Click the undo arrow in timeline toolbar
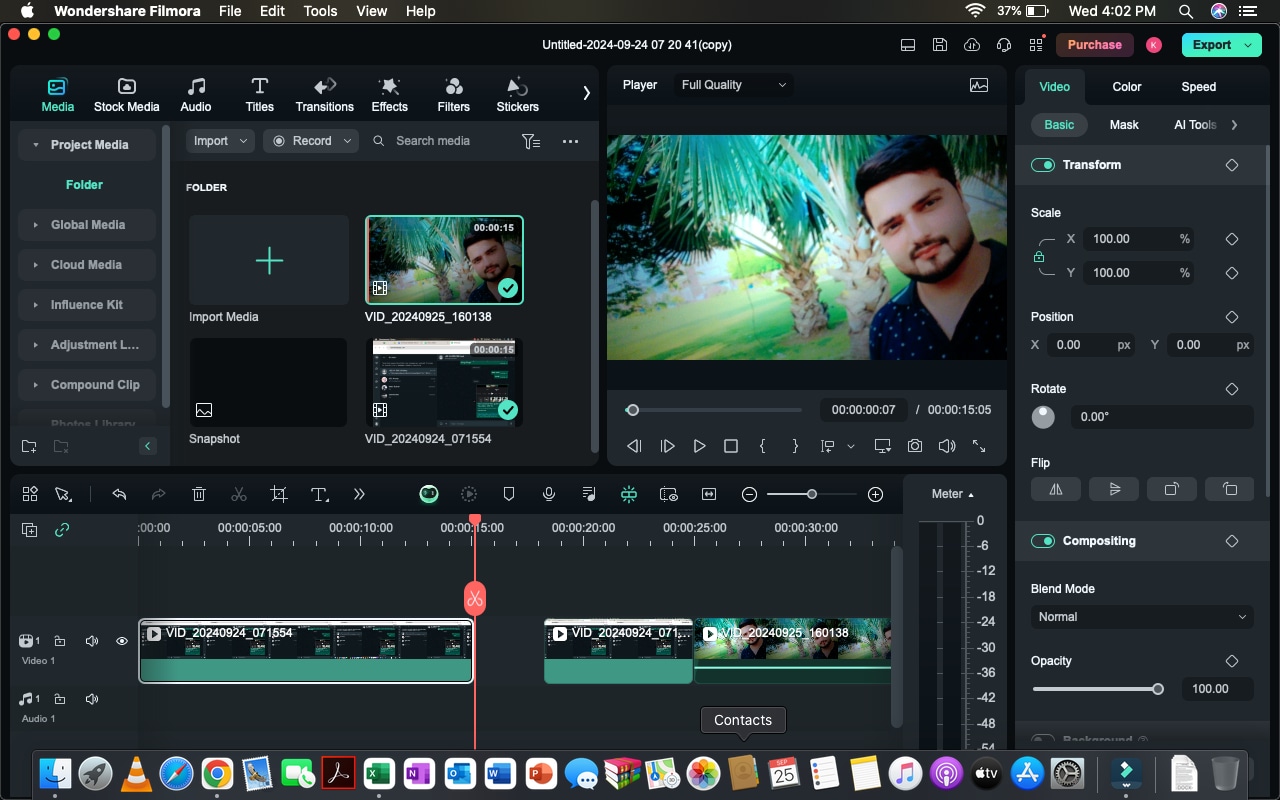 point(119,494)
